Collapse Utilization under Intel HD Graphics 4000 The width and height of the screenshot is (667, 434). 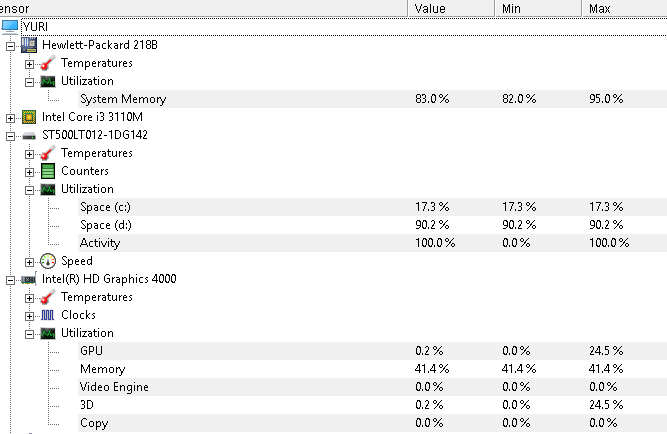(x=29, y=334)
